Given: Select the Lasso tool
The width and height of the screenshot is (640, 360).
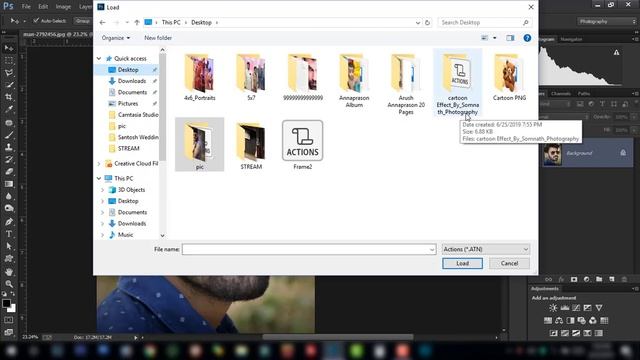Looking at the screenshot, I should (x=9, y=73).
